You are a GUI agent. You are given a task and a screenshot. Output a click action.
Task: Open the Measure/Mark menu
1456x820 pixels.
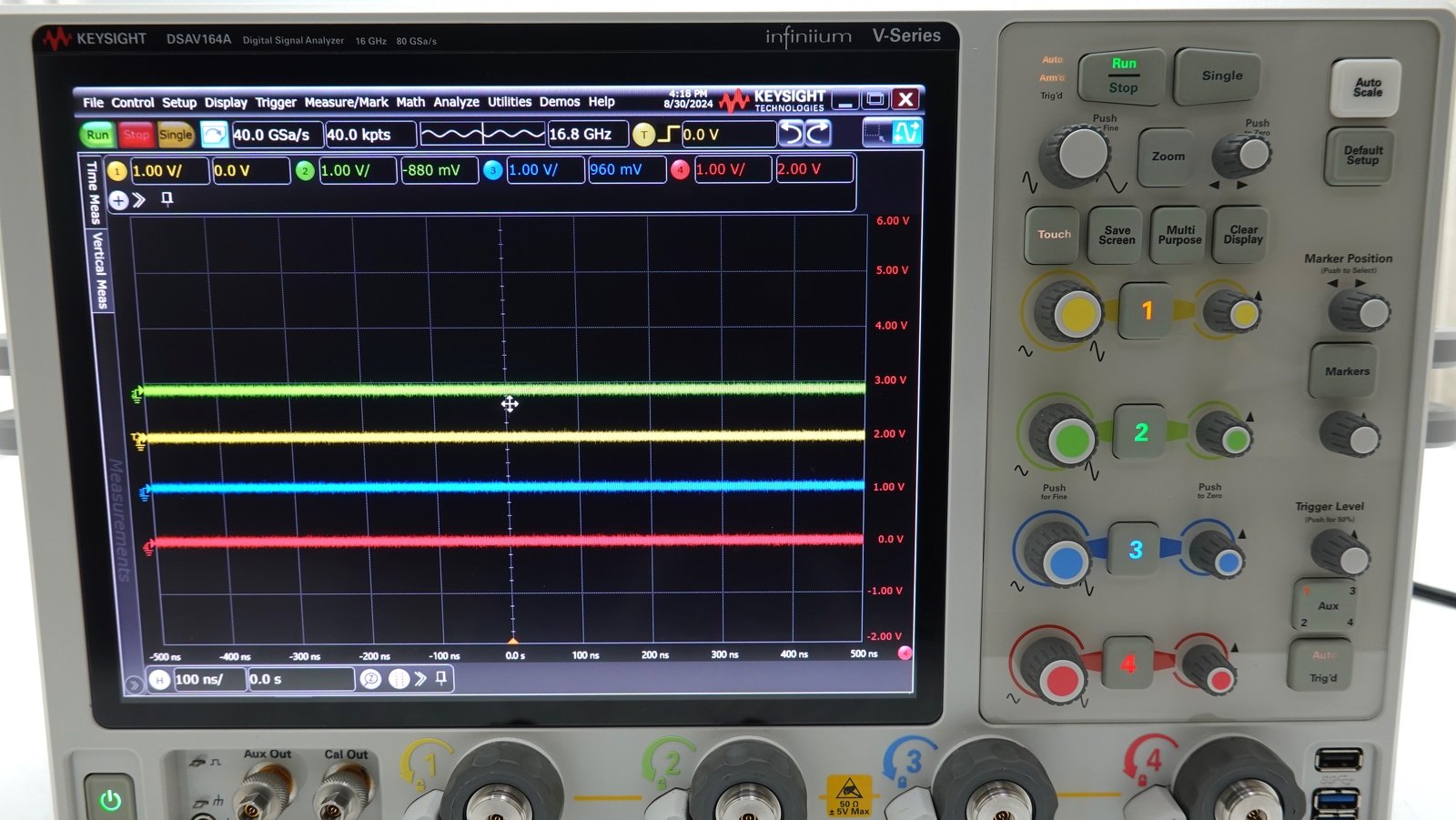point(346,102)
